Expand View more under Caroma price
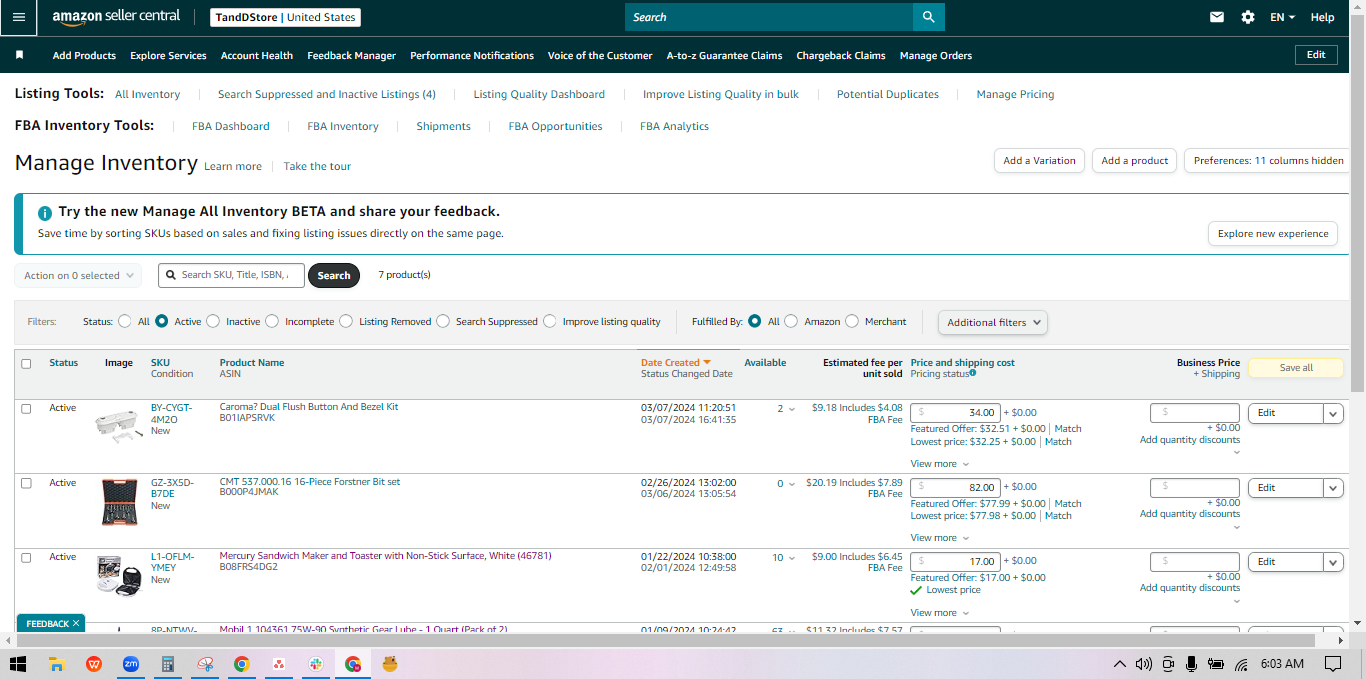Image resolution: width=1366 pixels, height=679 pixels. [940, 463]
